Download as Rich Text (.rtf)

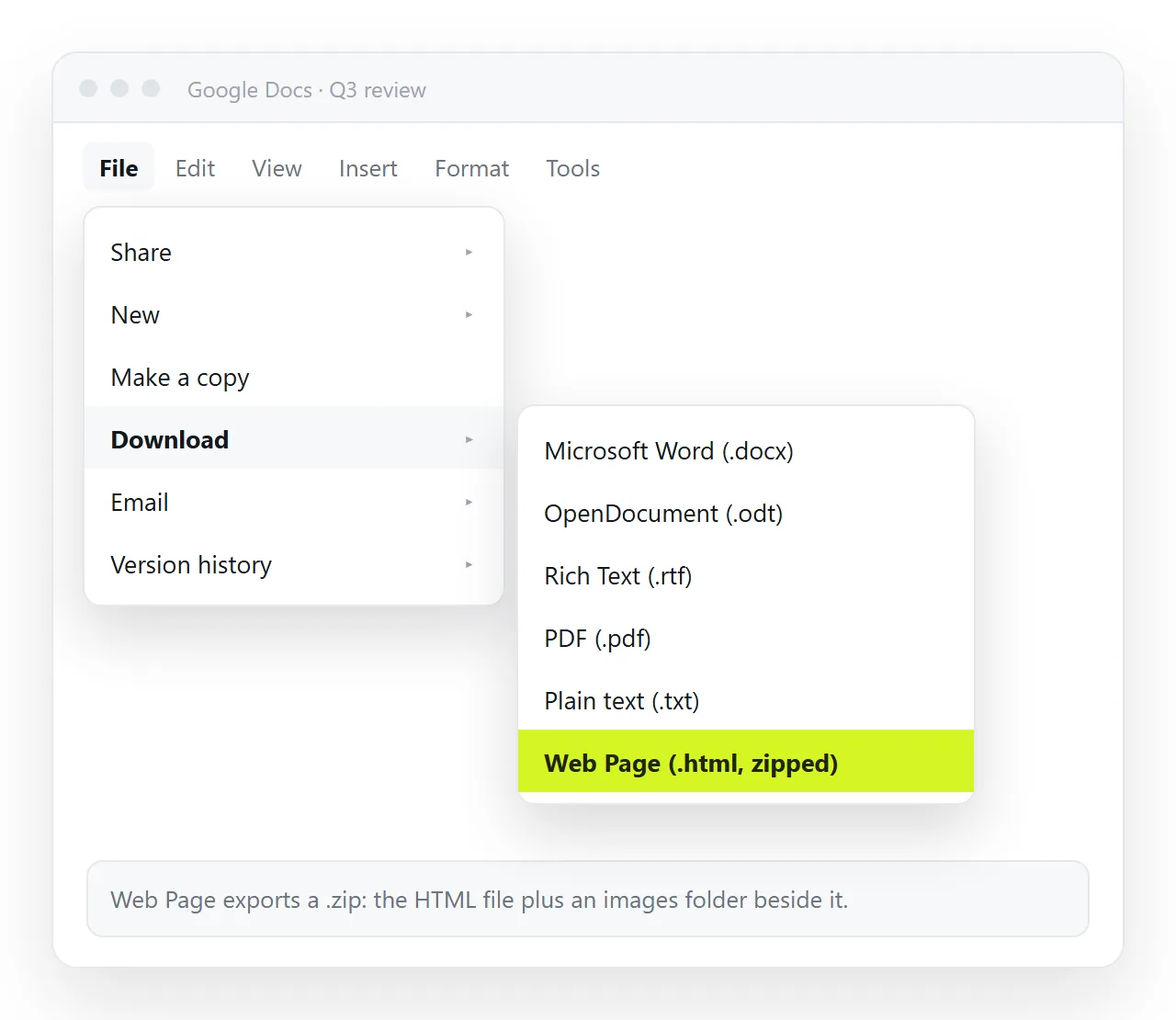[746, 575]
